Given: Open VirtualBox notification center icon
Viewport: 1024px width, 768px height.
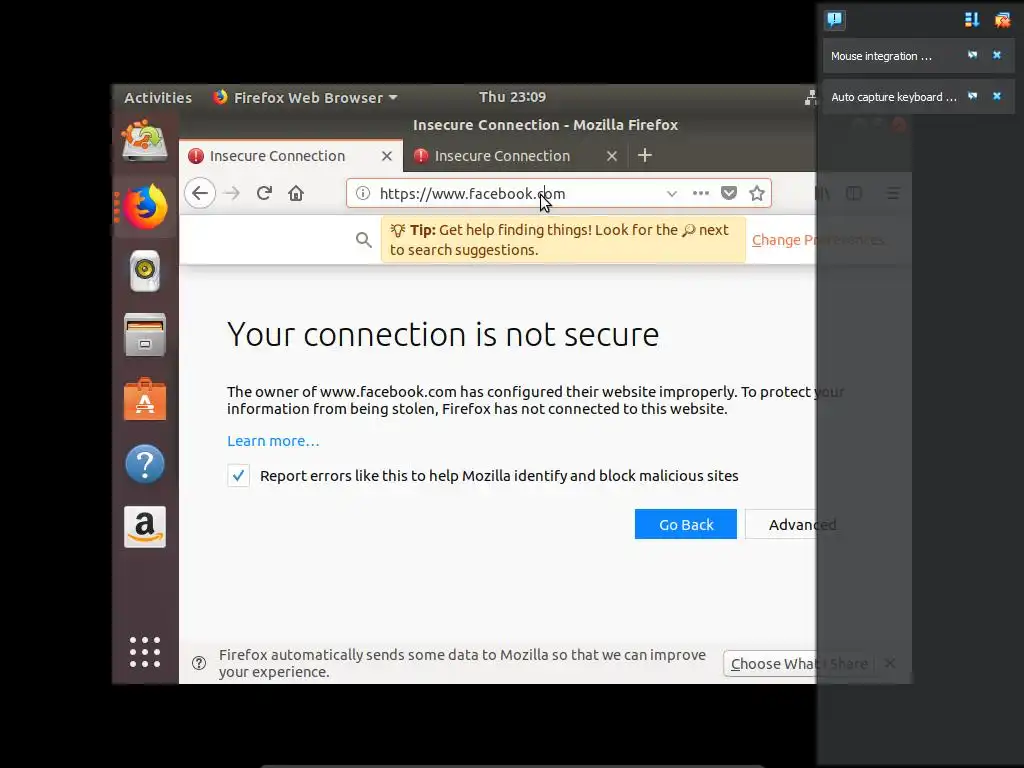Looking at the screenshot, I should click(835, 20).
